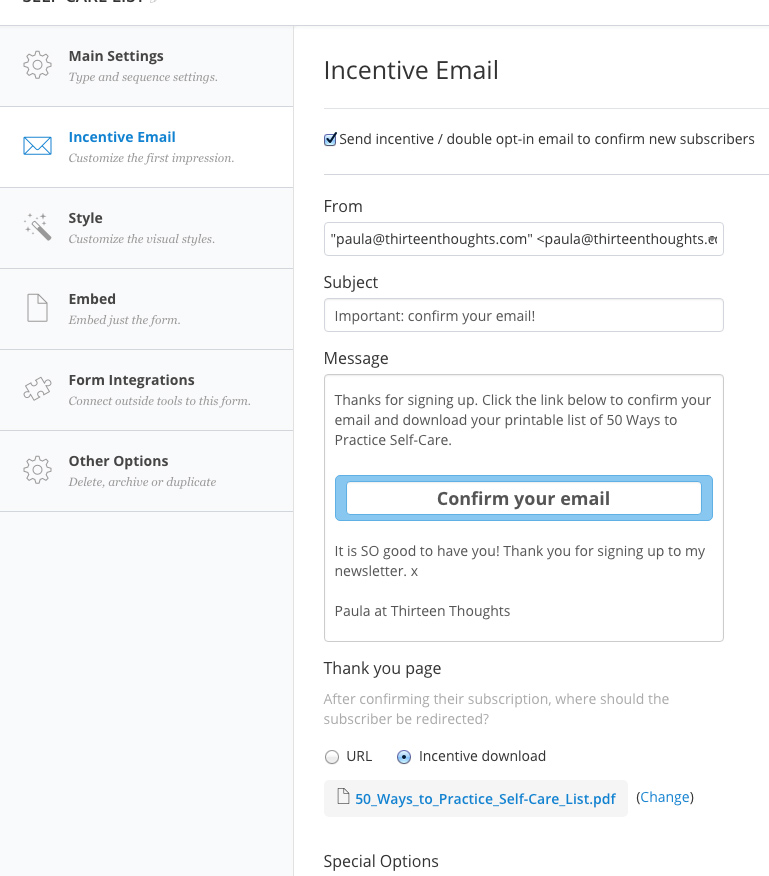
Task: Go to the Embed section
Action: (92, 300)
